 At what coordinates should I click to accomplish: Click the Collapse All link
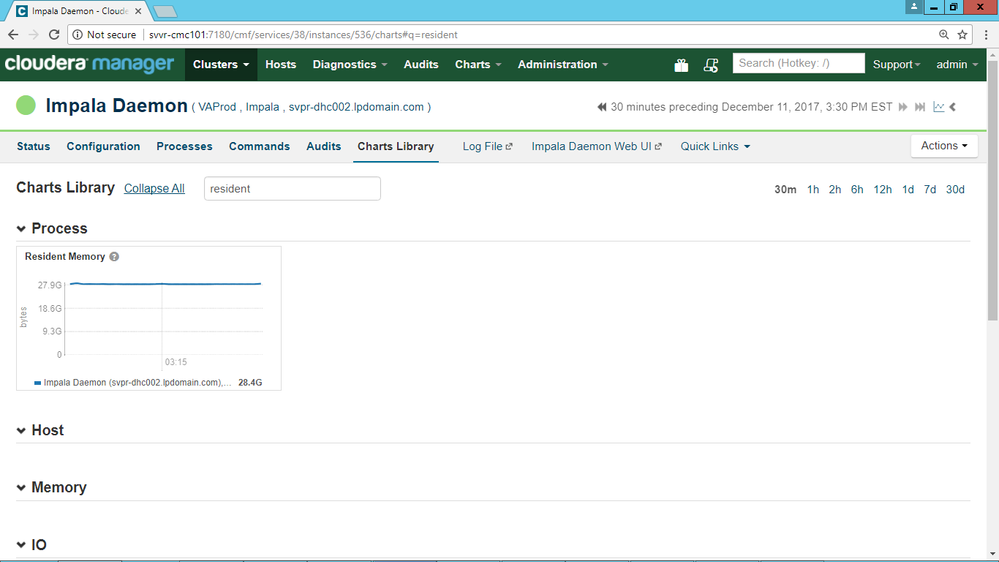[154, 189]
